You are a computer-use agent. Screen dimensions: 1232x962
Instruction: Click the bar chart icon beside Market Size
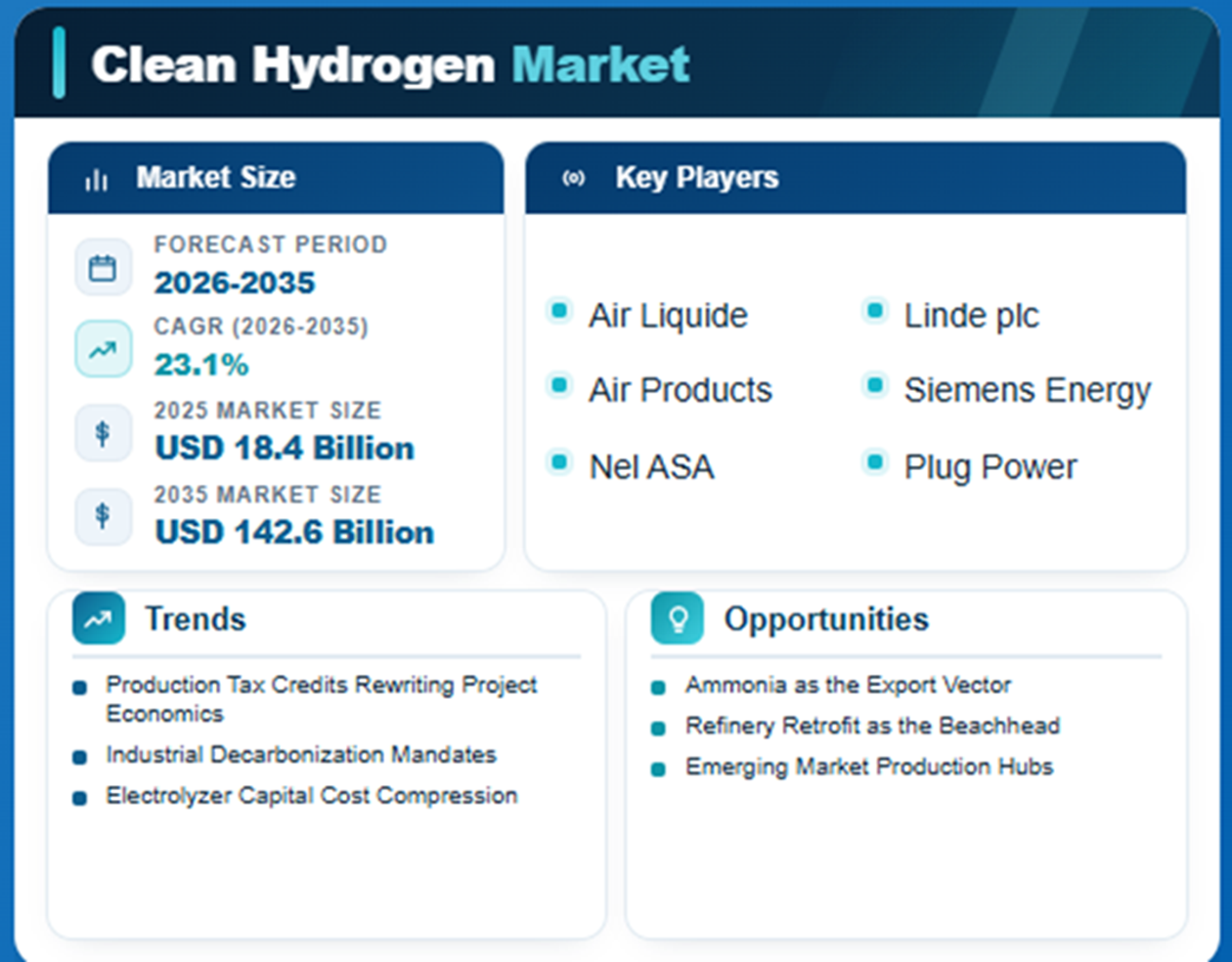(x=96, y=180)
